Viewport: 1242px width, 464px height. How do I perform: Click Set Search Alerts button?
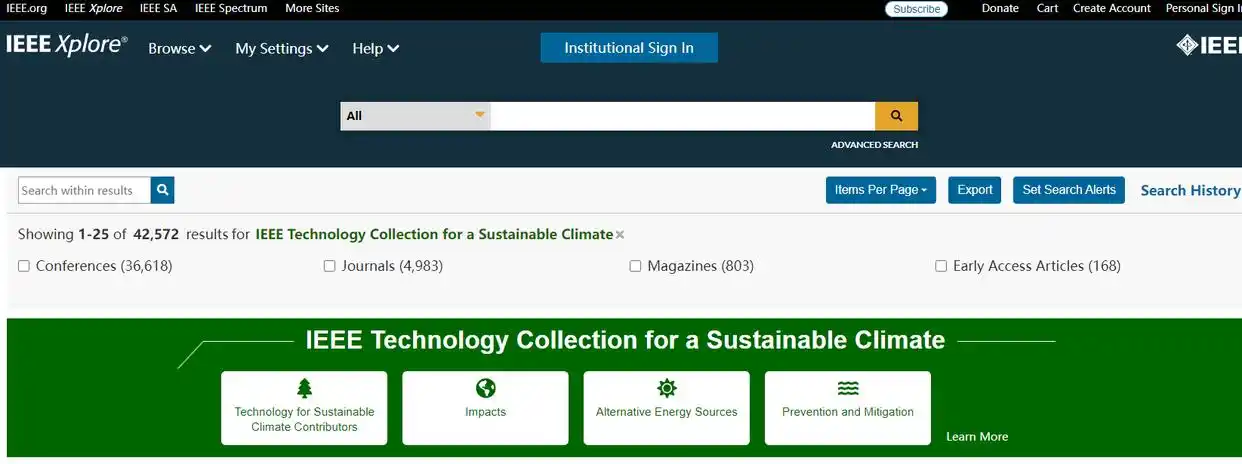(1069, 190)
